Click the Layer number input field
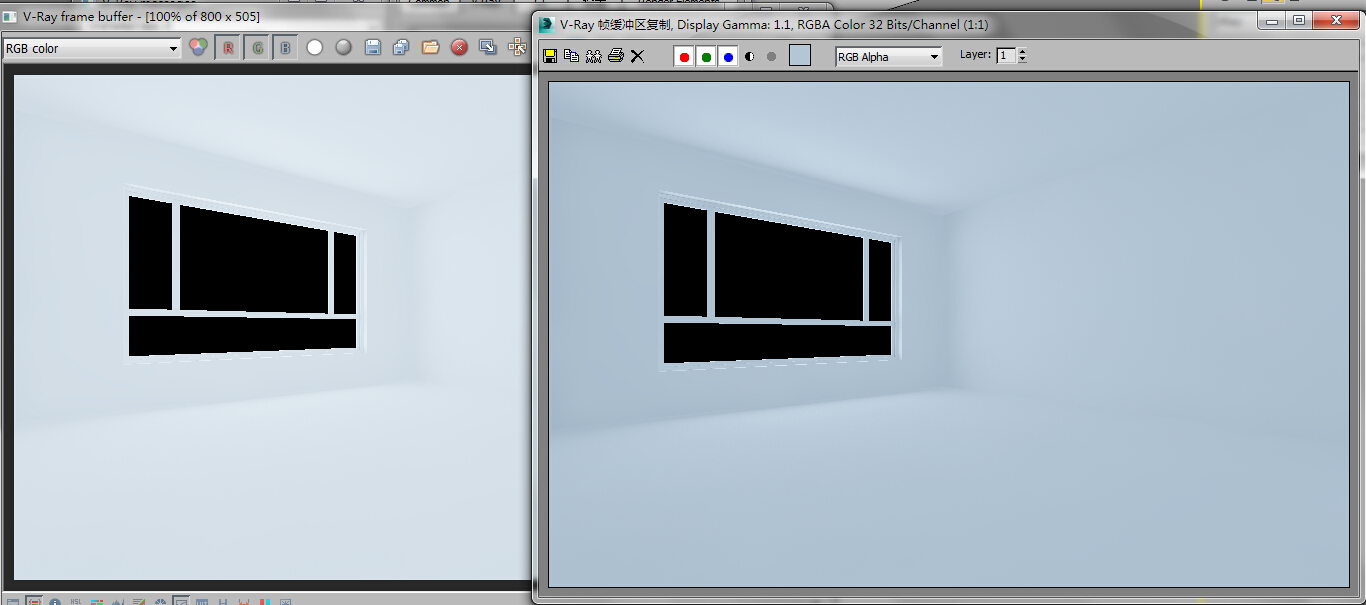 1005,56
